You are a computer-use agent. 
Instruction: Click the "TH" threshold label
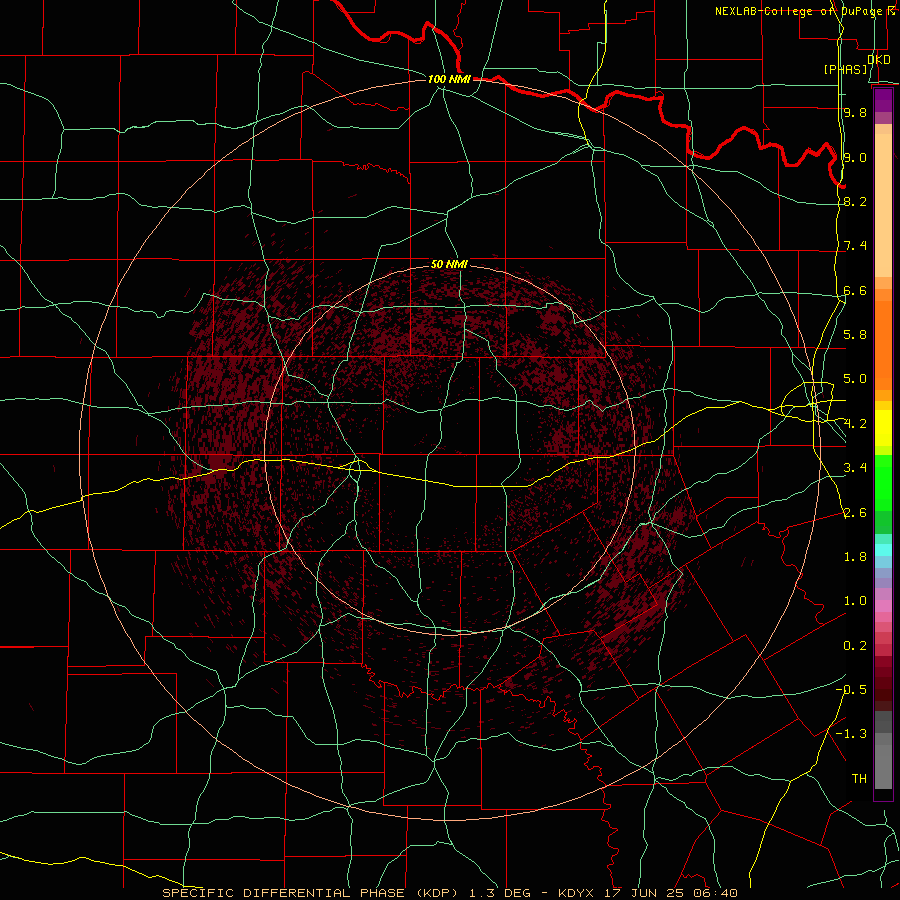(x=859, y=779)
